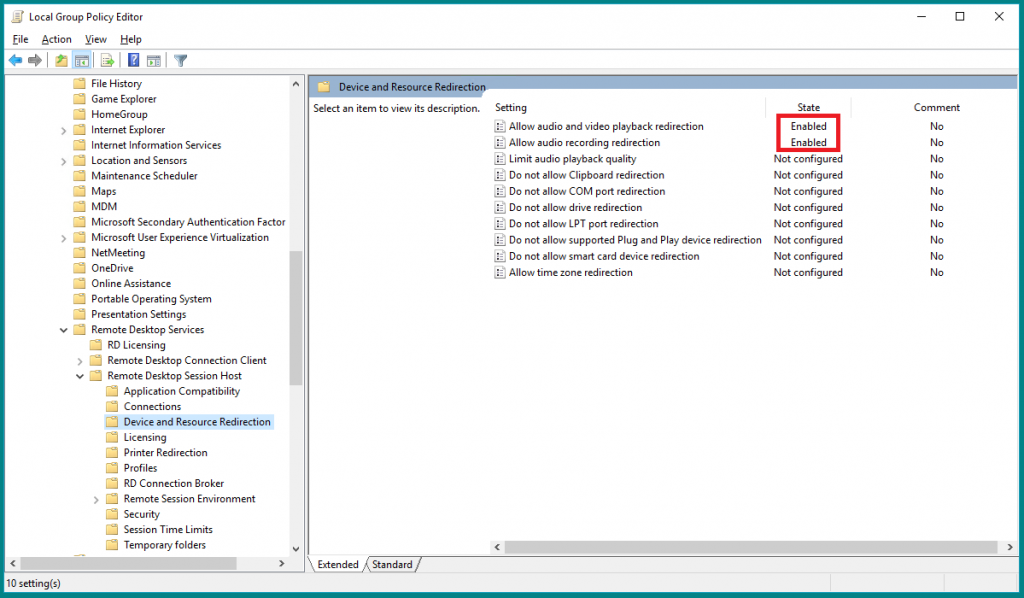Expand the Remote Session Environment node
1024x598 pixels.
(x=96, y=499)
